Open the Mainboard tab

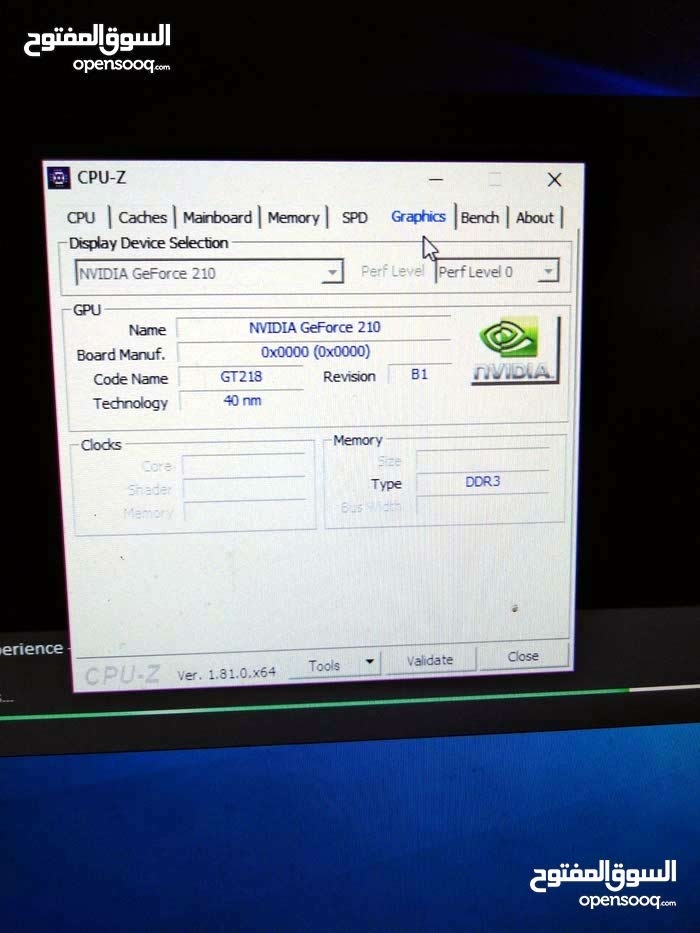(217, 218)
